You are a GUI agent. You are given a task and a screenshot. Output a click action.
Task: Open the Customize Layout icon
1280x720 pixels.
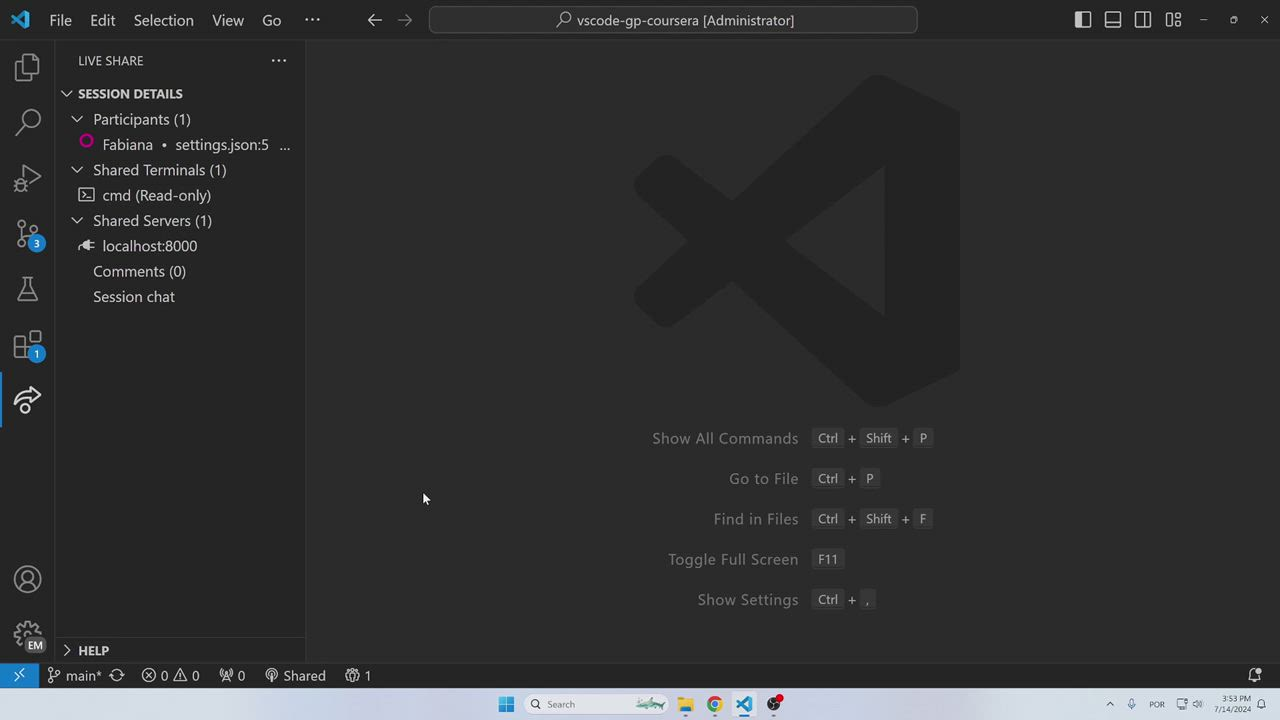click(1173, 20)
